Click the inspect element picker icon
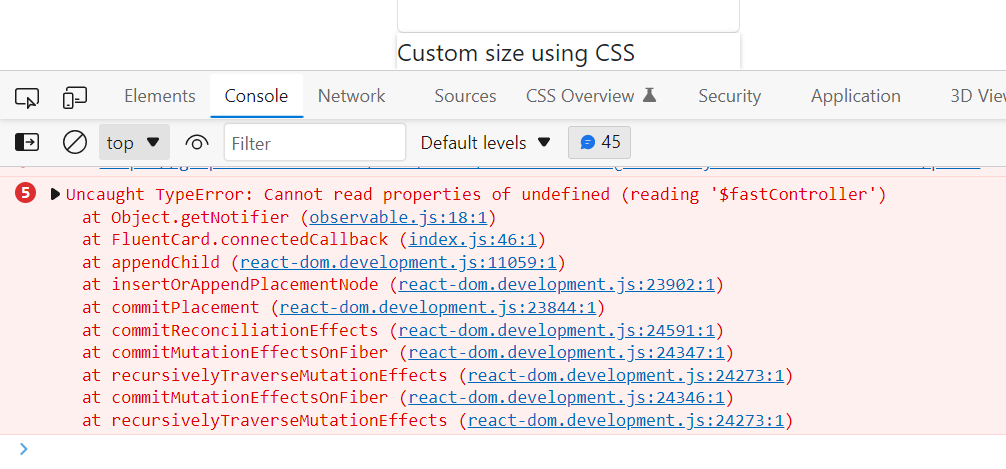 (x=27, y=97)
